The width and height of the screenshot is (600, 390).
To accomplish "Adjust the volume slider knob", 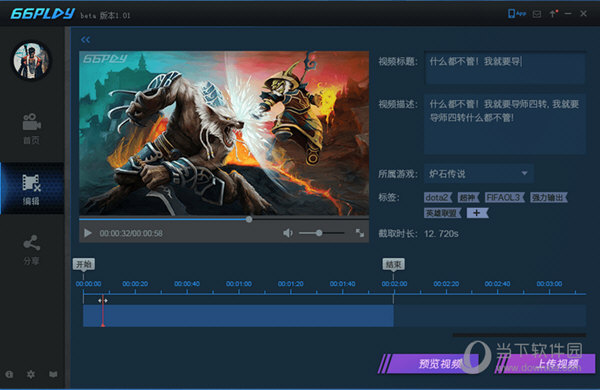I will tap(319, 233).
